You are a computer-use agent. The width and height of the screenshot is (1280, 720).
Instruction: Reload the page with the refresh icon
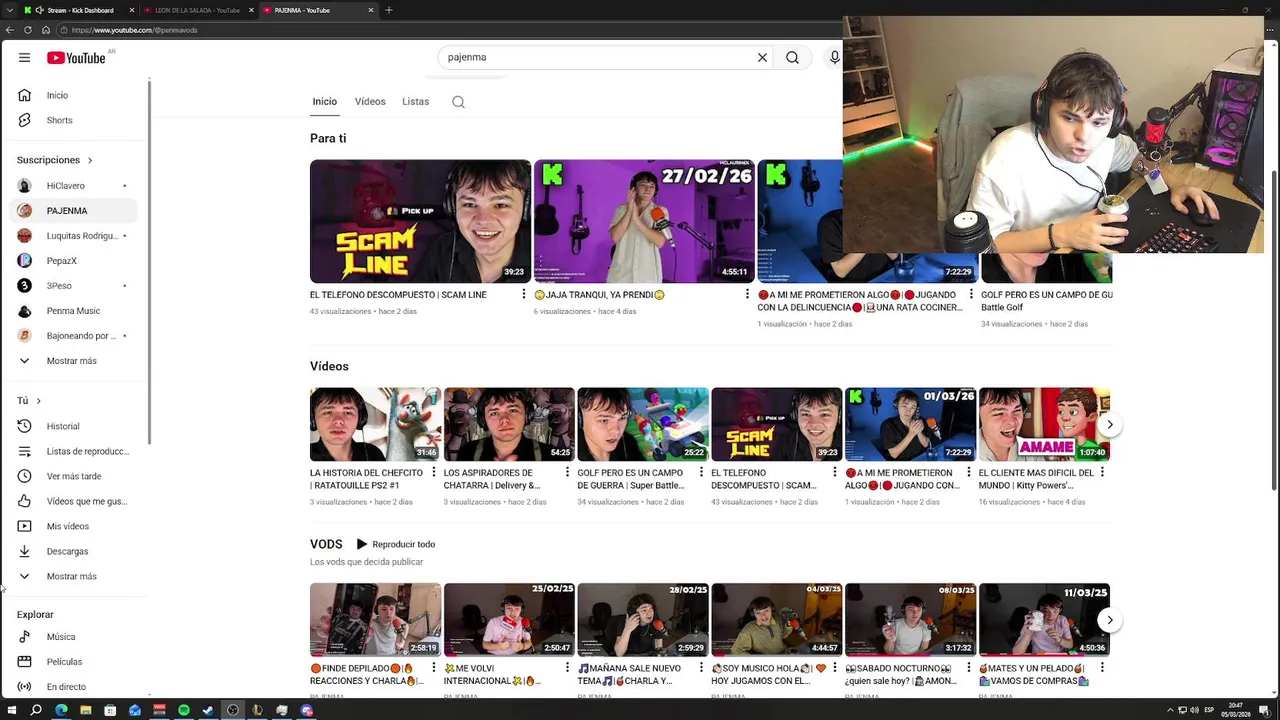(x=27, y=30)
